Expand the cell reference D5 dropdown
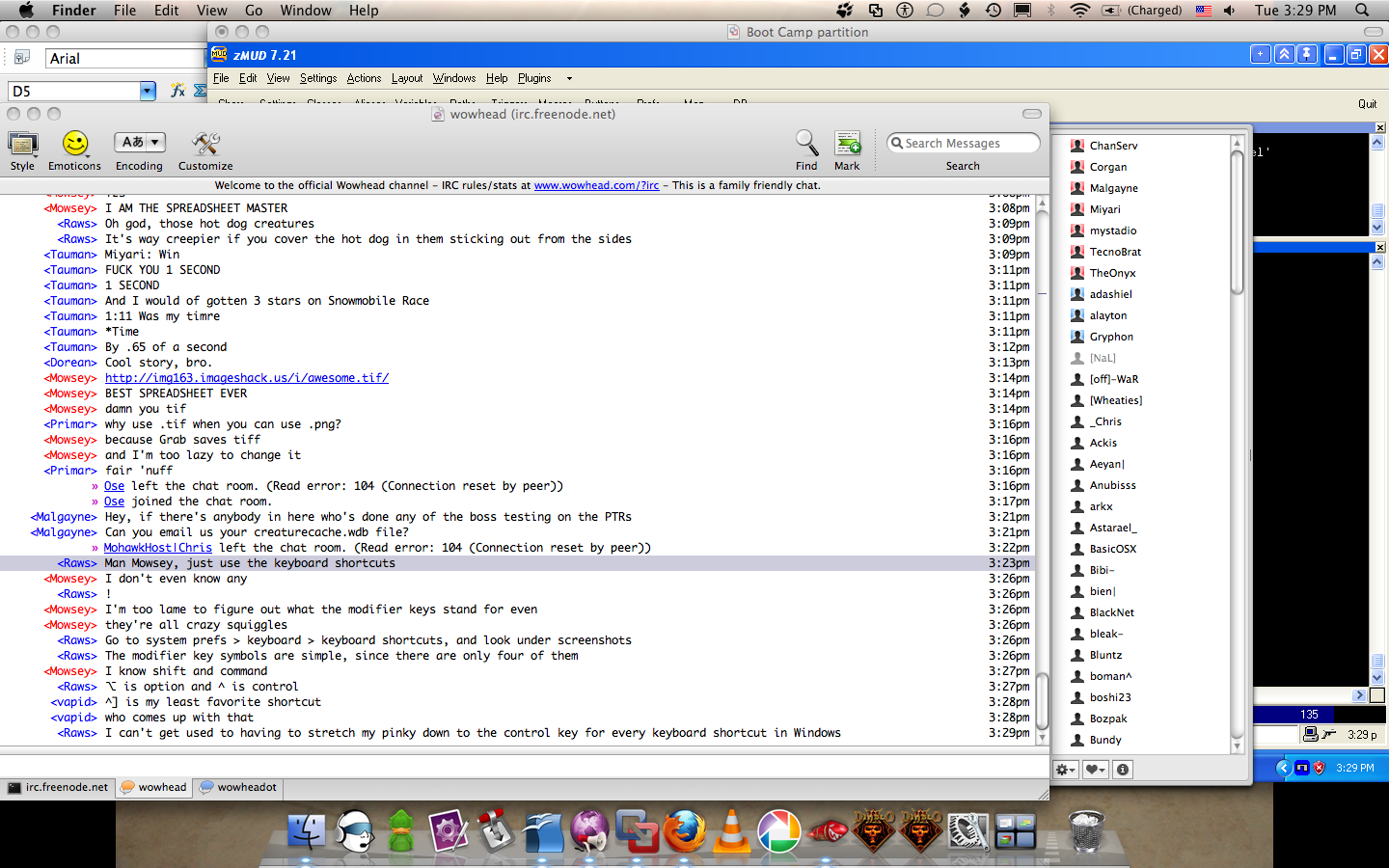1389x868 pixels. click(x=148, y=91)
